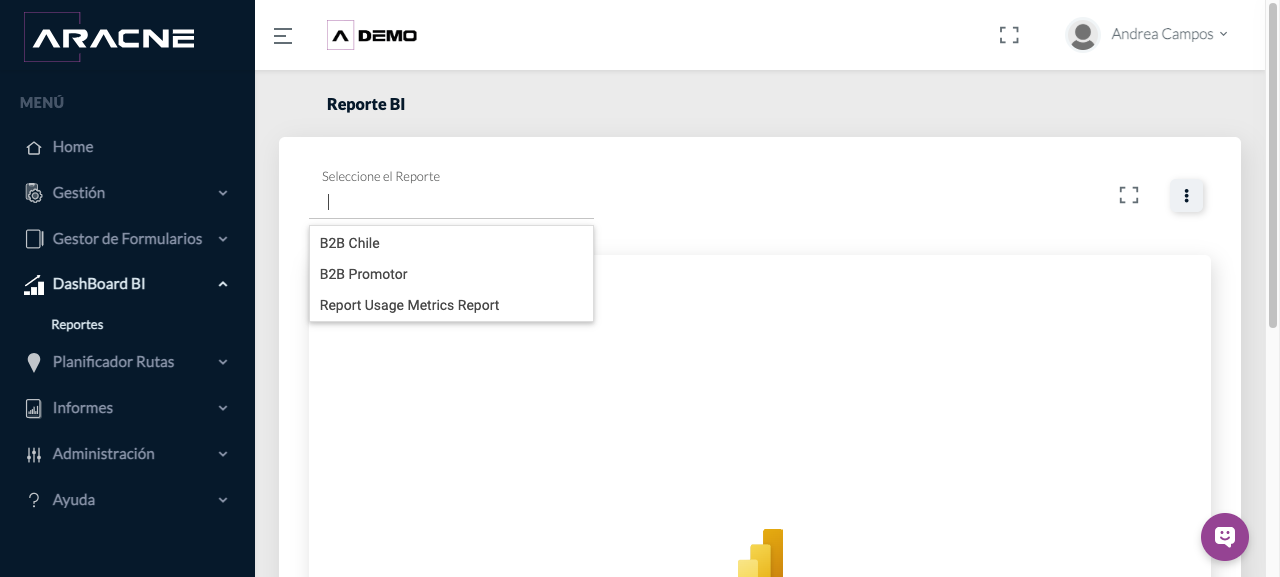
Task: Click the Administración sliders icon
Action: point(34,455)
